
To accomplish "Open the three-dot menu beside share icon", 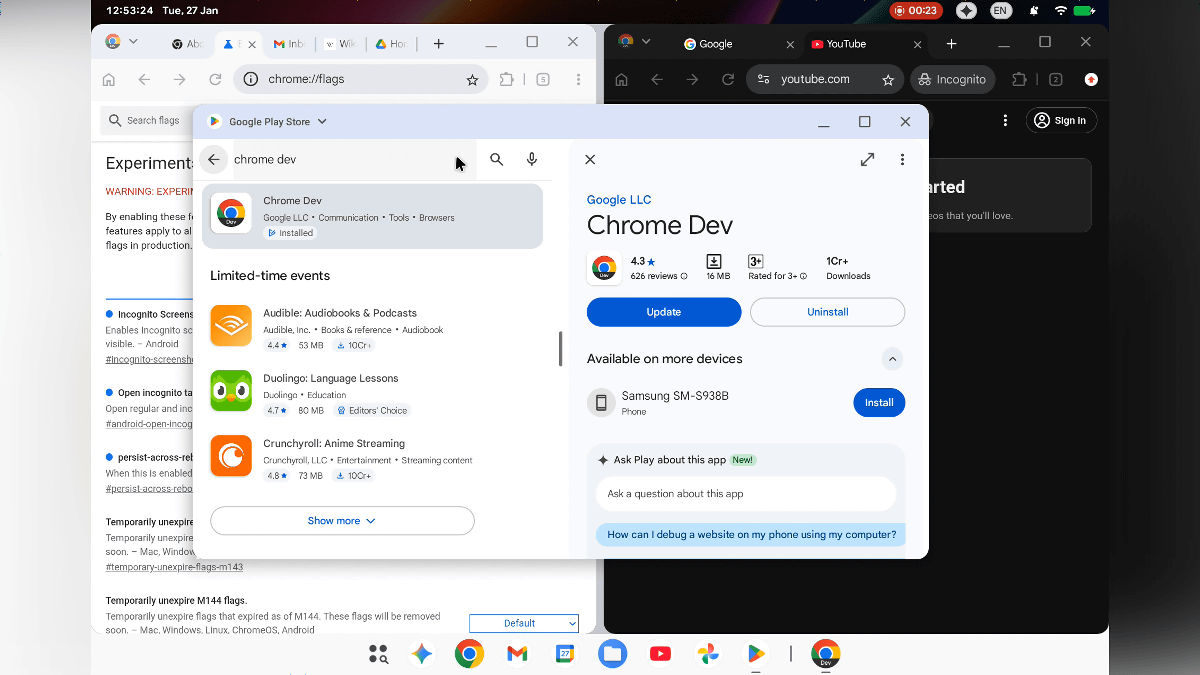I will [902, 159].
